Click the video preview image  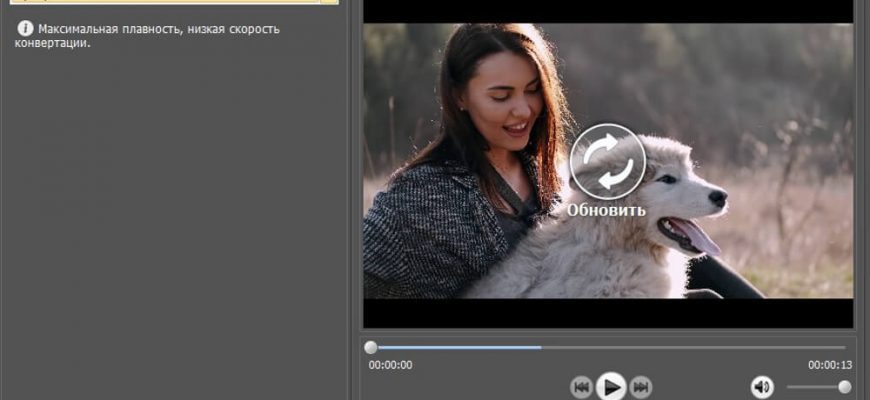pos(608,161)
